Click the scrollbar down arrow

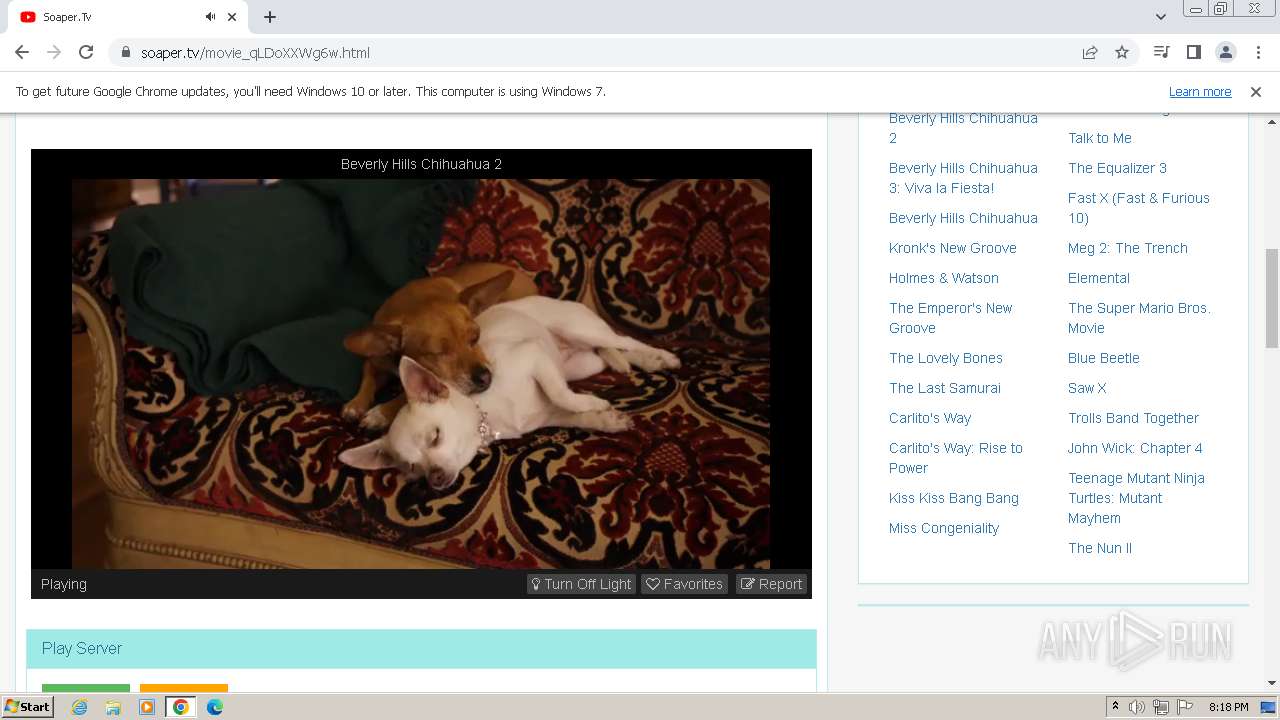pyautogui.click(x=1272, y=683)
